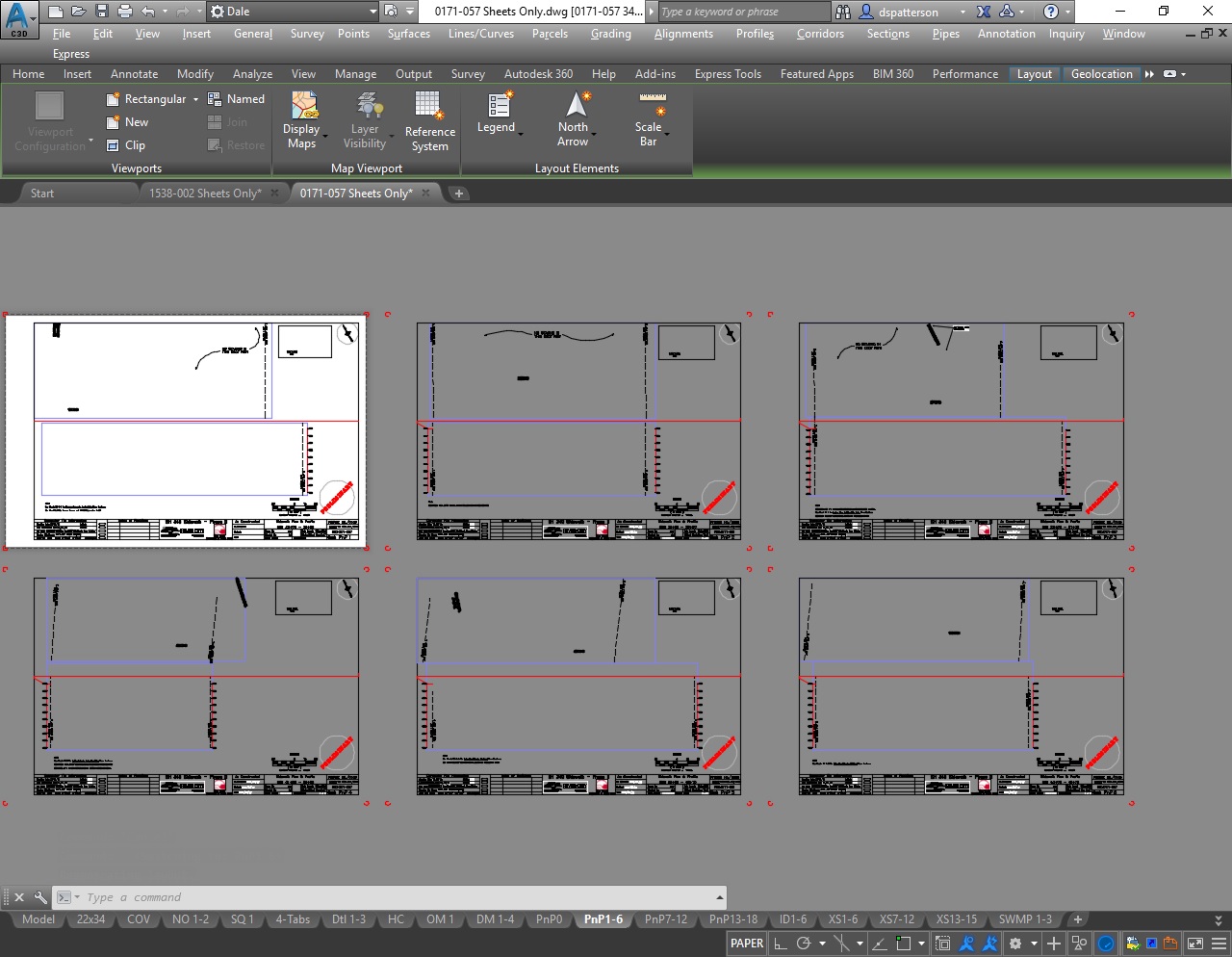
Task: Open the 1538-002 Sheets Only drawing tab
Action: coord(205,193)
